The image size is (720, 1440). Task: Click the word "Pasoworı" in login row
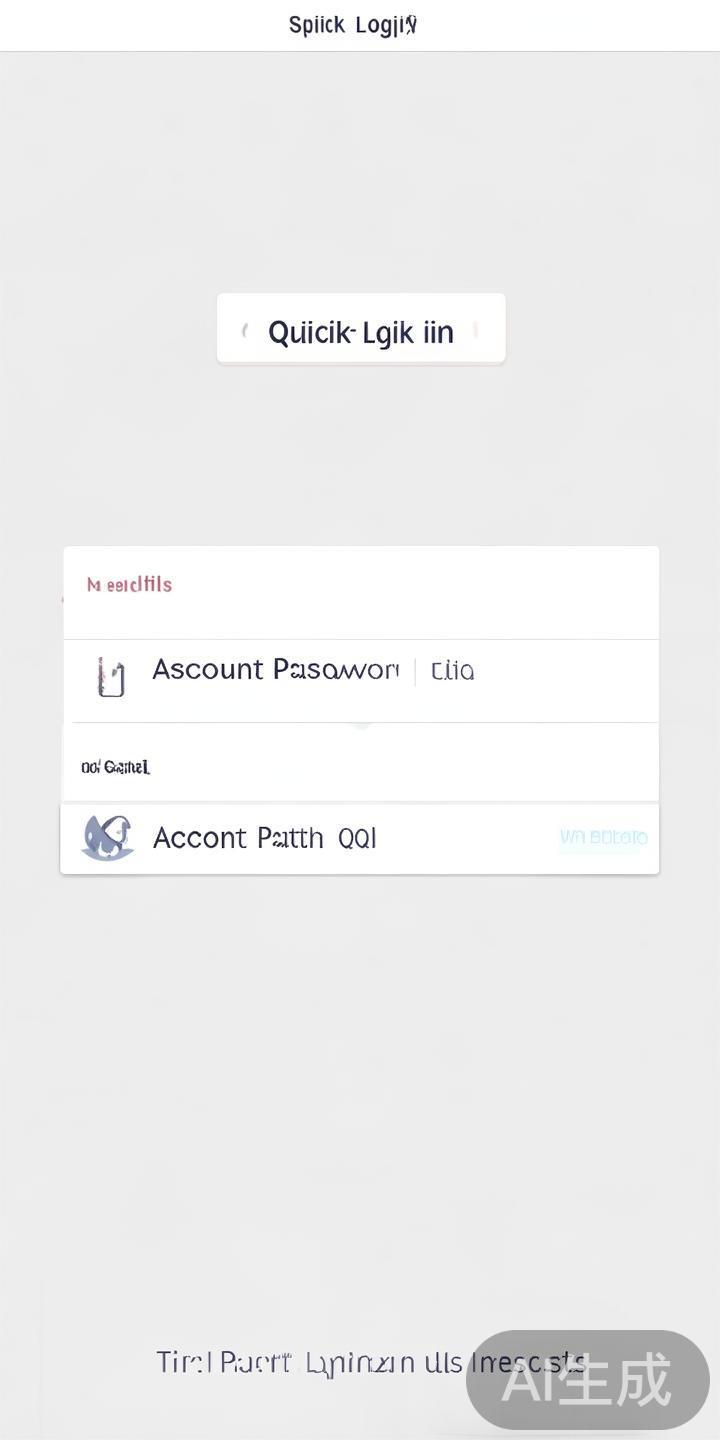coord(336,670)
